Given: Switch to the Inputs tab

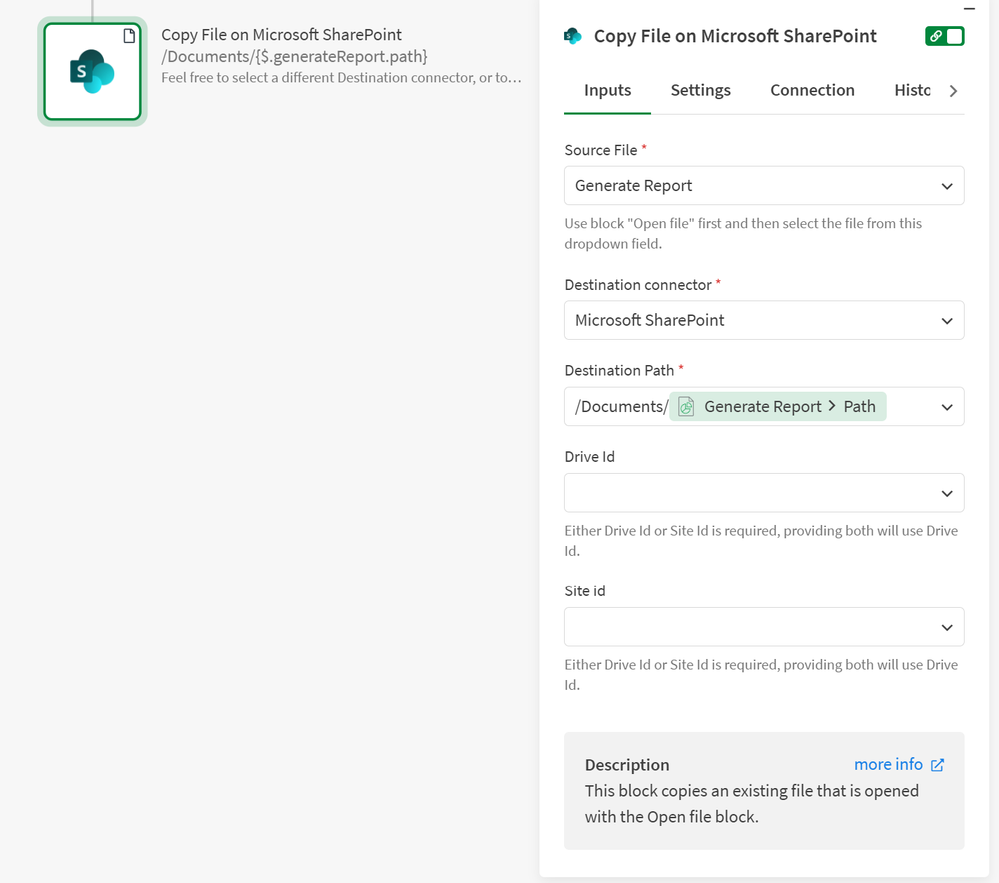Looking at the screenshot, I should 607,90.
